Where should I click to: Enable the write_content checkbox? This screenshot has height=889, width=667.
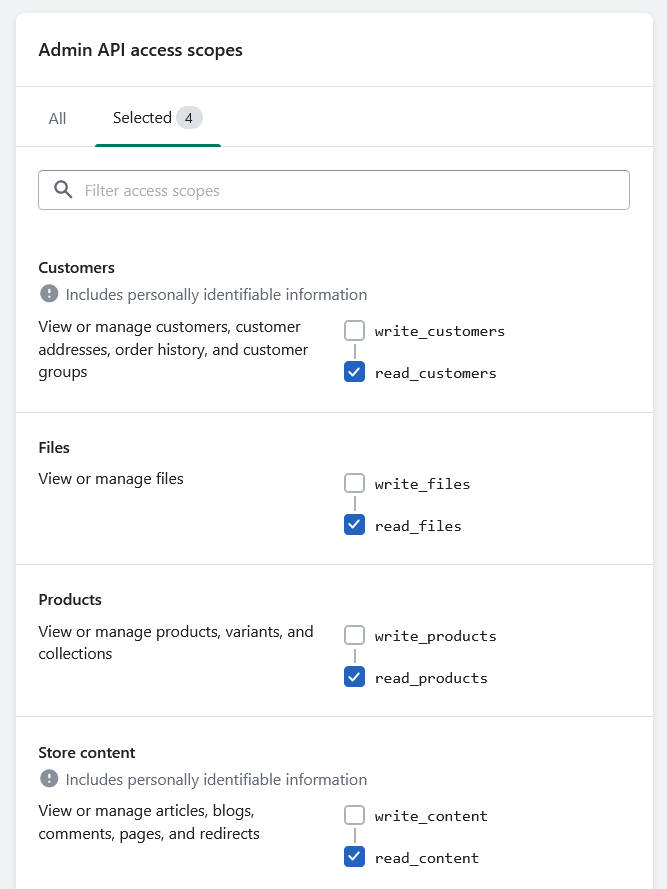point(354,815)
